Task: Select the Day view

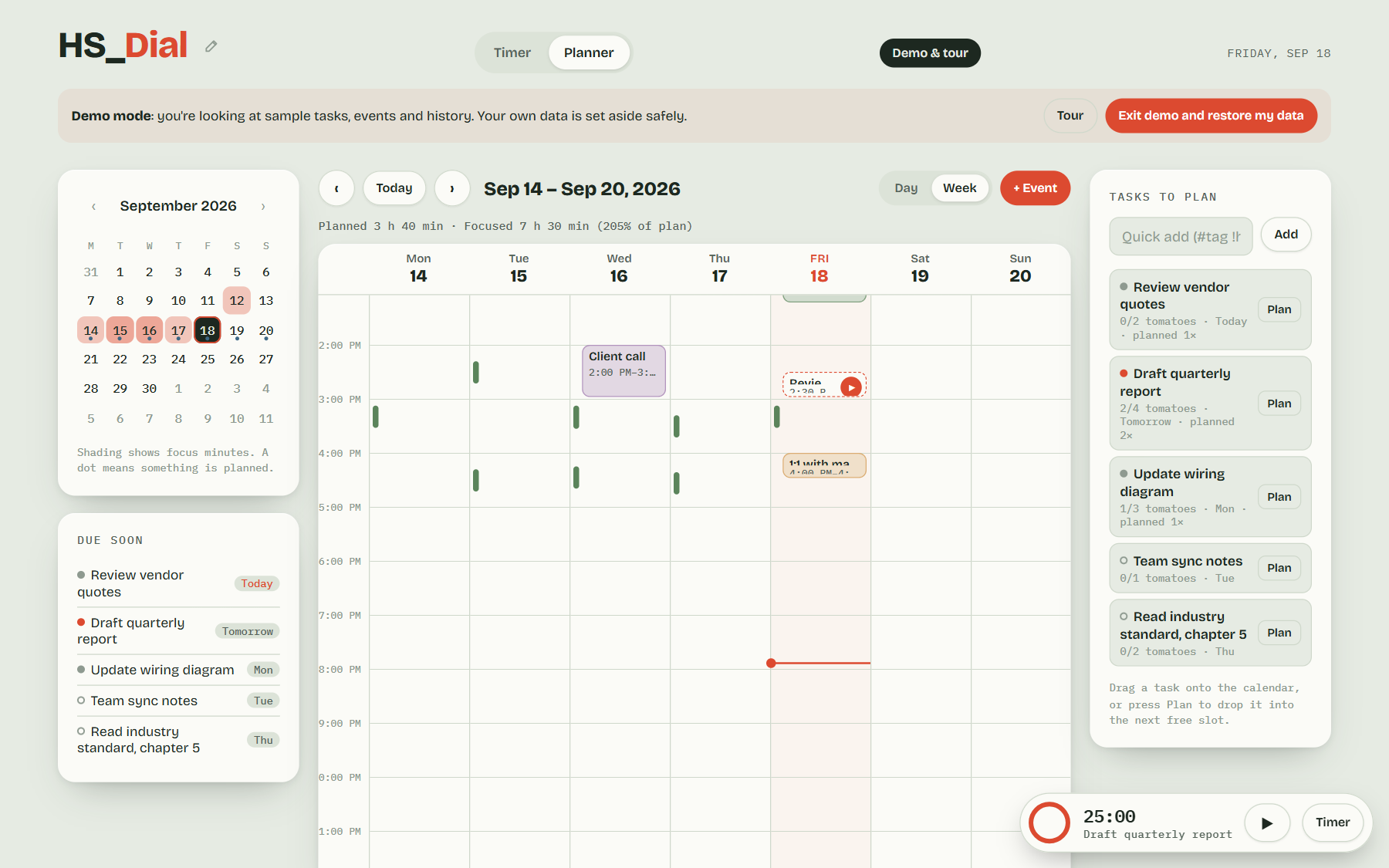Action: pos(906,188)
